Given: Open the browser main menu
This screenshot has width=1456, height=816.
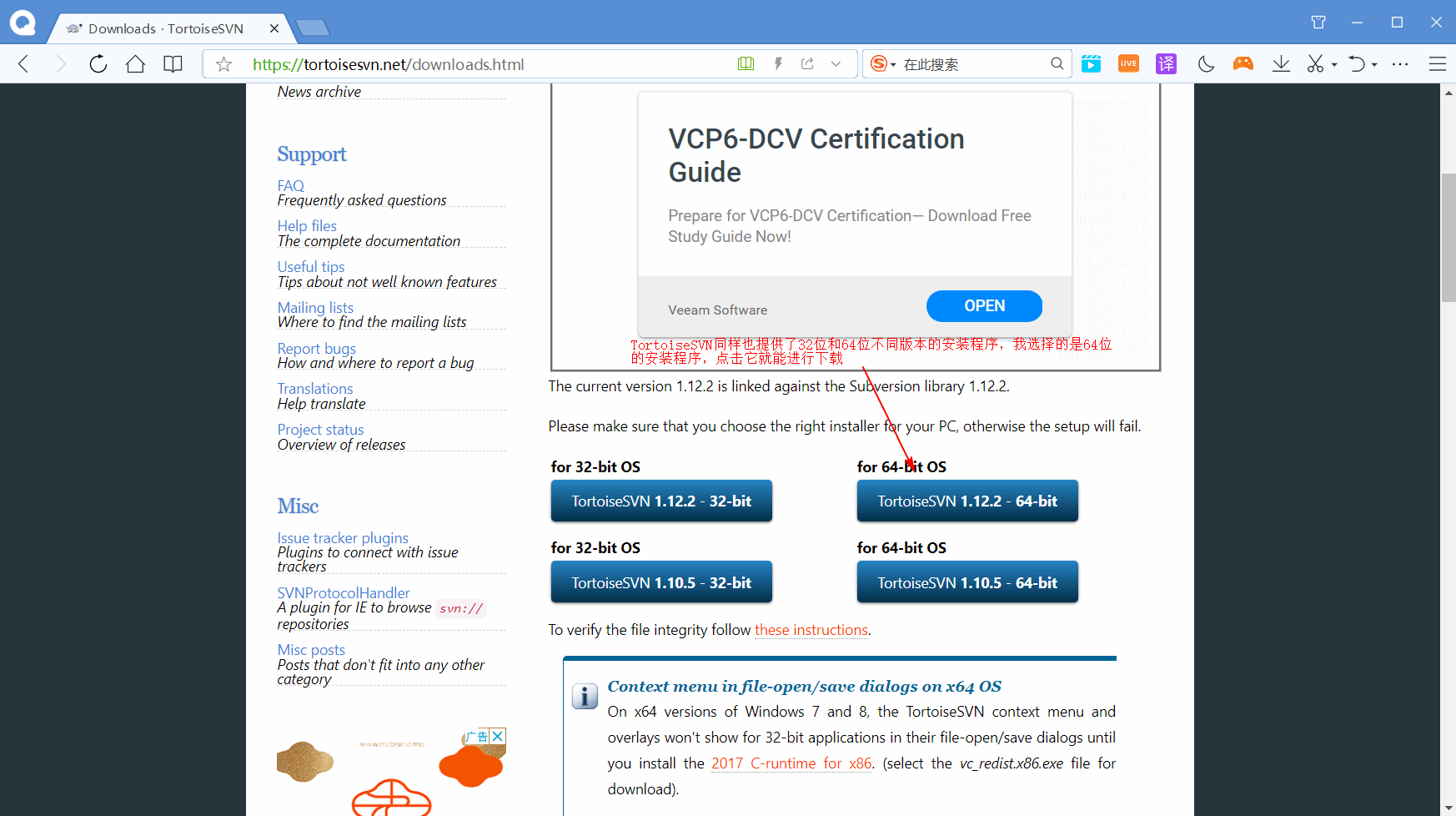Looking at the screenshot, I should [1437, 64].
